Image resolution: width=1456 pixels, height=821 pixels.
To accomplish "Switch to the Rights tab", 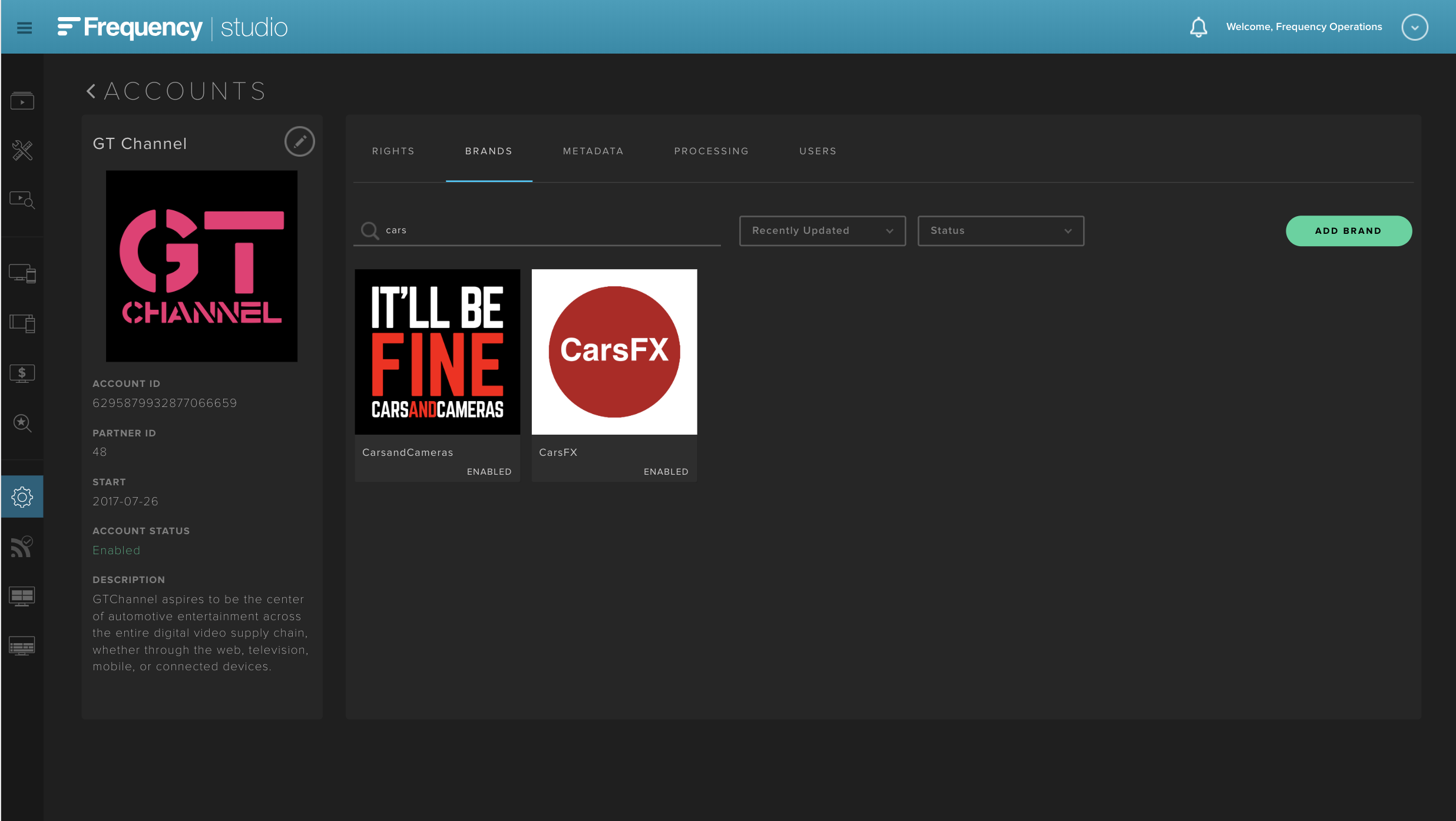I will tap(393, 151).
